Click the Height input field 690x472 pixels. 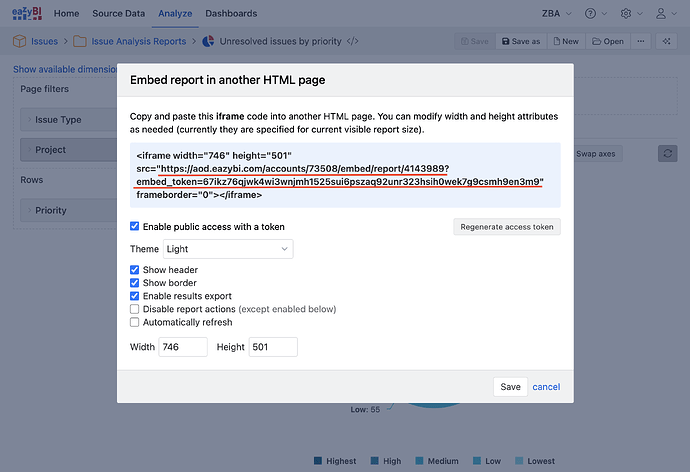273,347
